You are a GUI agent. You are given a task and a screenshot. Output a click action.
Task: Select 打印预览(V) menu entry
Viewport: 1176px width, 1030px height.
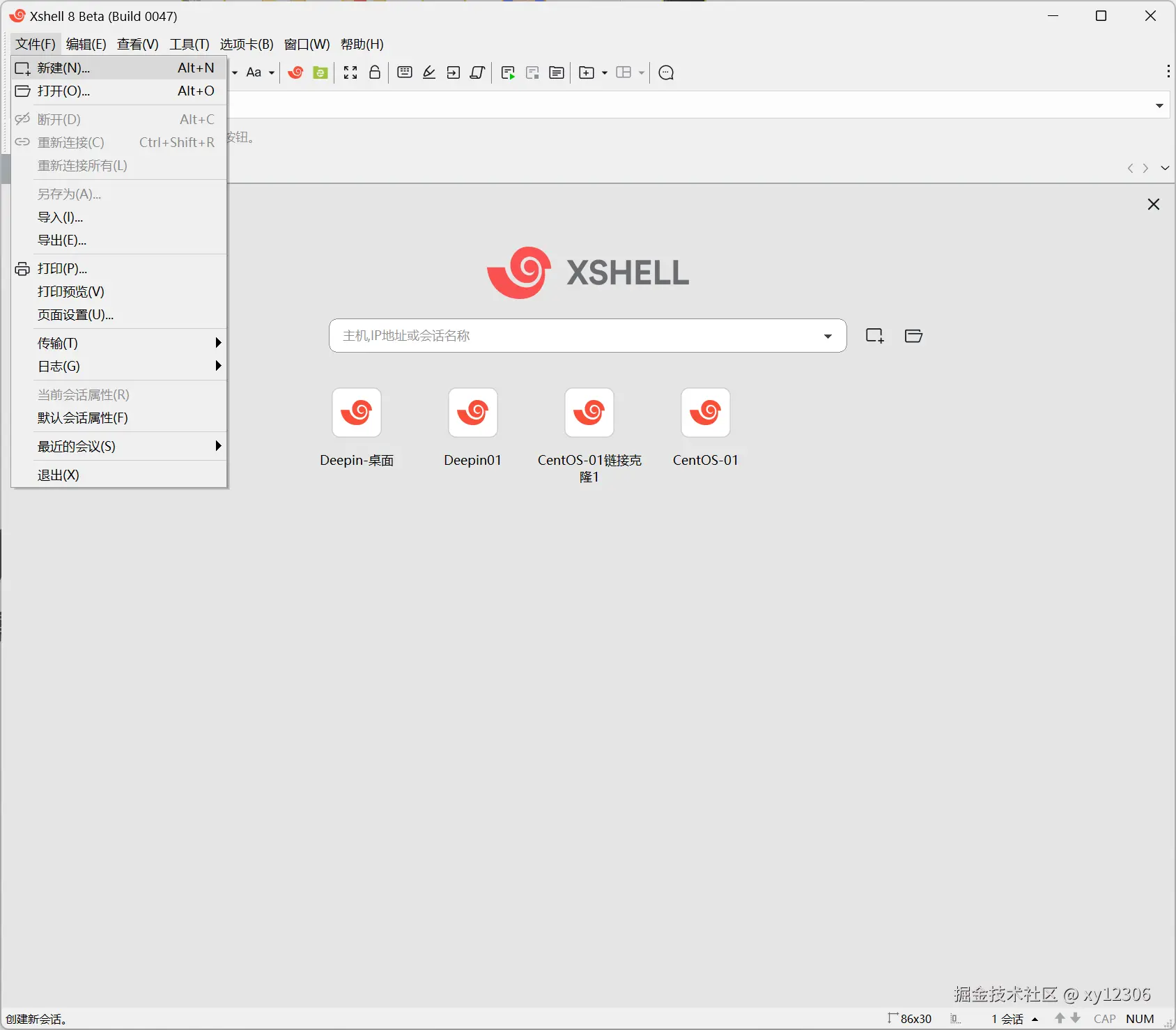(120, 291)
